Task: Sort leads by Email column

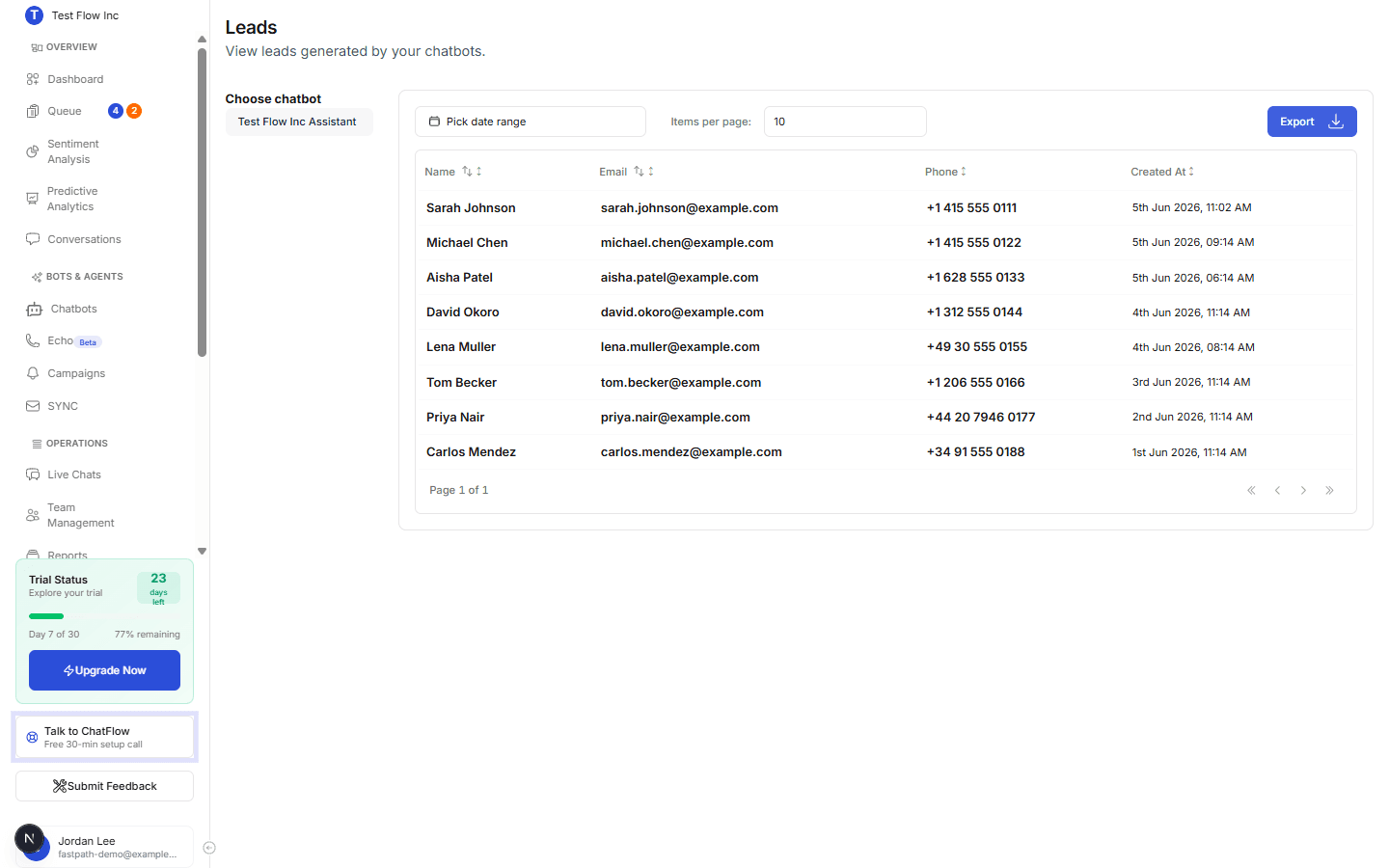Action: click(626, 172)
